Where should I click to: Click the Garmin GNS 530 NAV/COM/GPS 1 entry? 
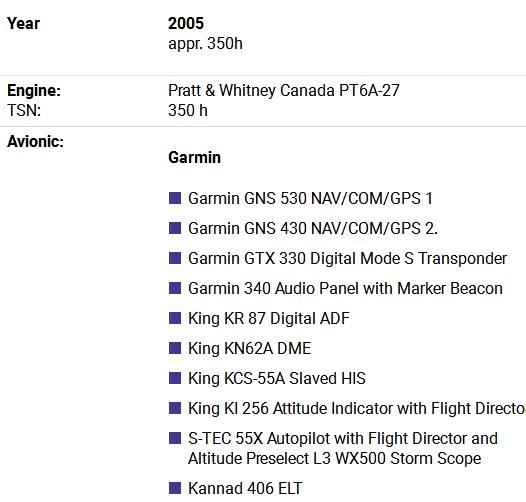pyautogui.click(x=310, y=198)
